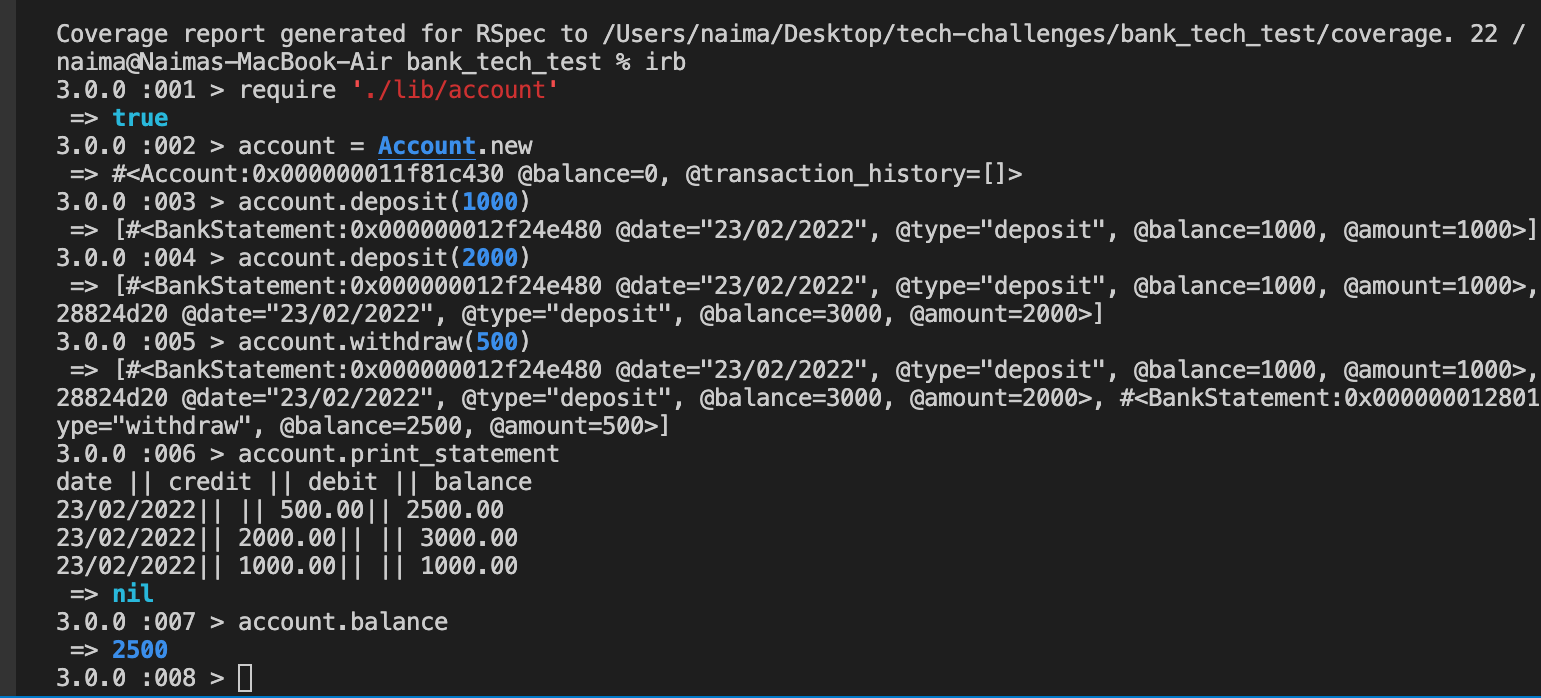Click the terminal cursor at prompt :008
The width and height of the screenshot is (1541, 698).
245,679
